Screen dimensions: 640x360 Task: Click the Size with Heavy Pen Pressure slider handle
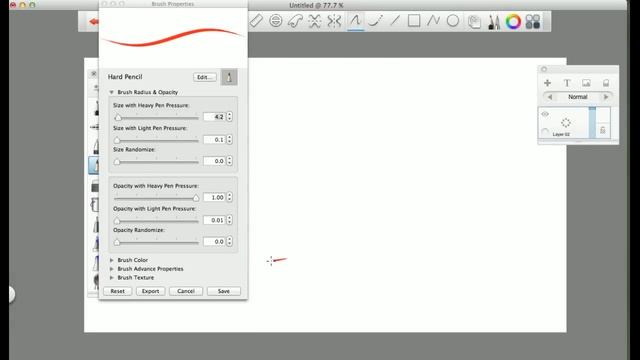[x=118, y=118]
